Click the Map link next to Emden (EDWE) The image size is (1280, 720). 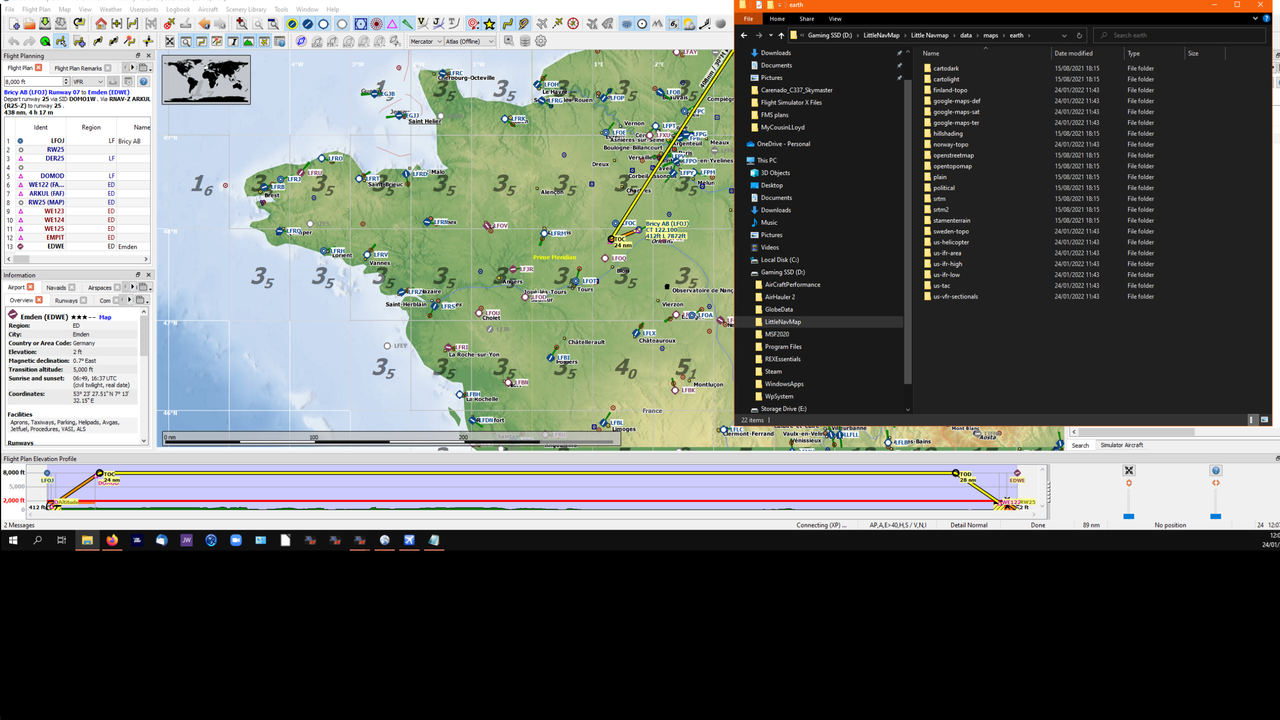[105, 317]
